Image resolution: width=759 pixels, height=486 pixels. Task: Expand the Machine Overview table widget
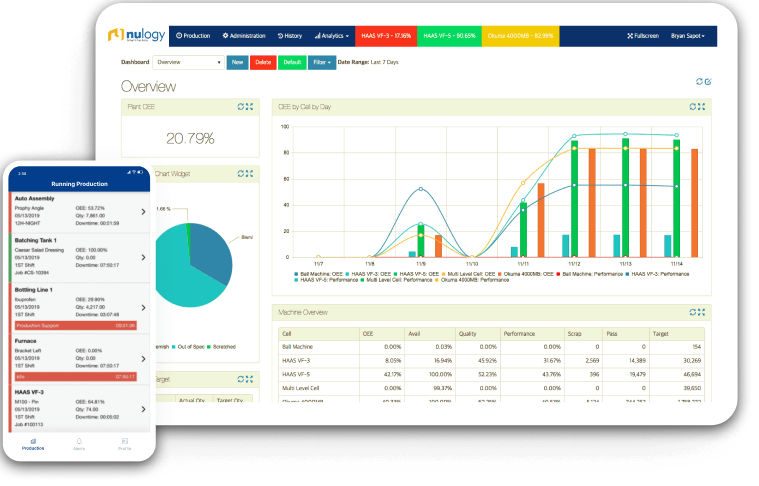701,312
